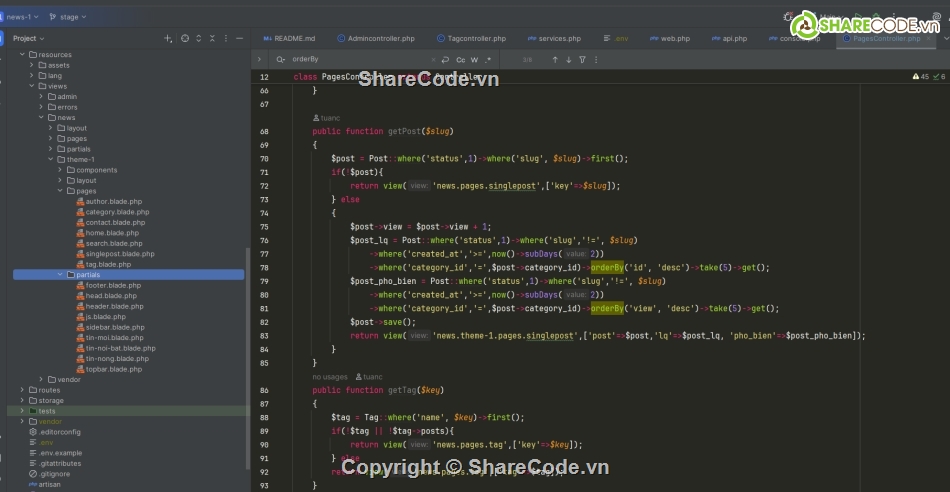Image resolution: width=950 pixels, height=492 pixels.
Task: Switch to the README.md tab
Action: pos(289,38)
